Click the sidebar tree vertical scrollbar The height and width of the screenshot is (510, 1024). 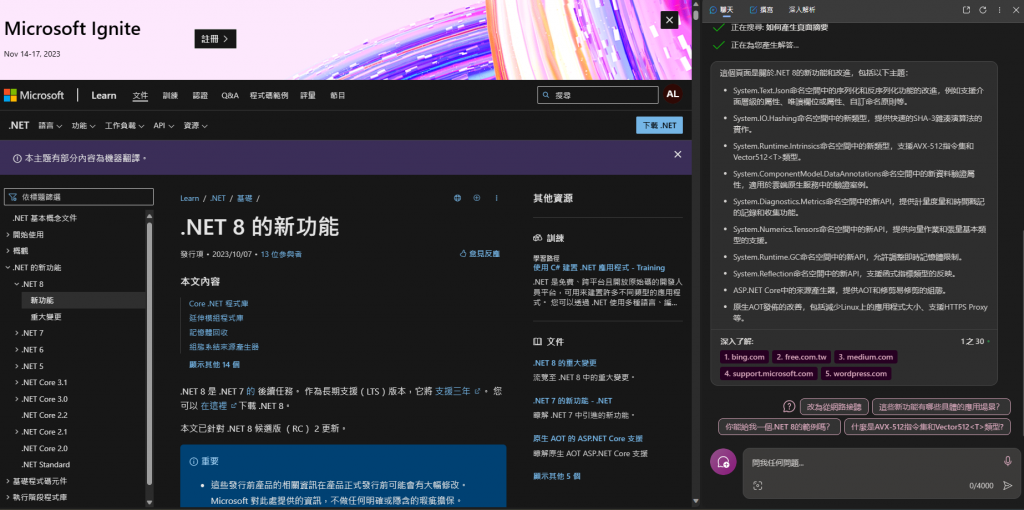pos(149,353)
